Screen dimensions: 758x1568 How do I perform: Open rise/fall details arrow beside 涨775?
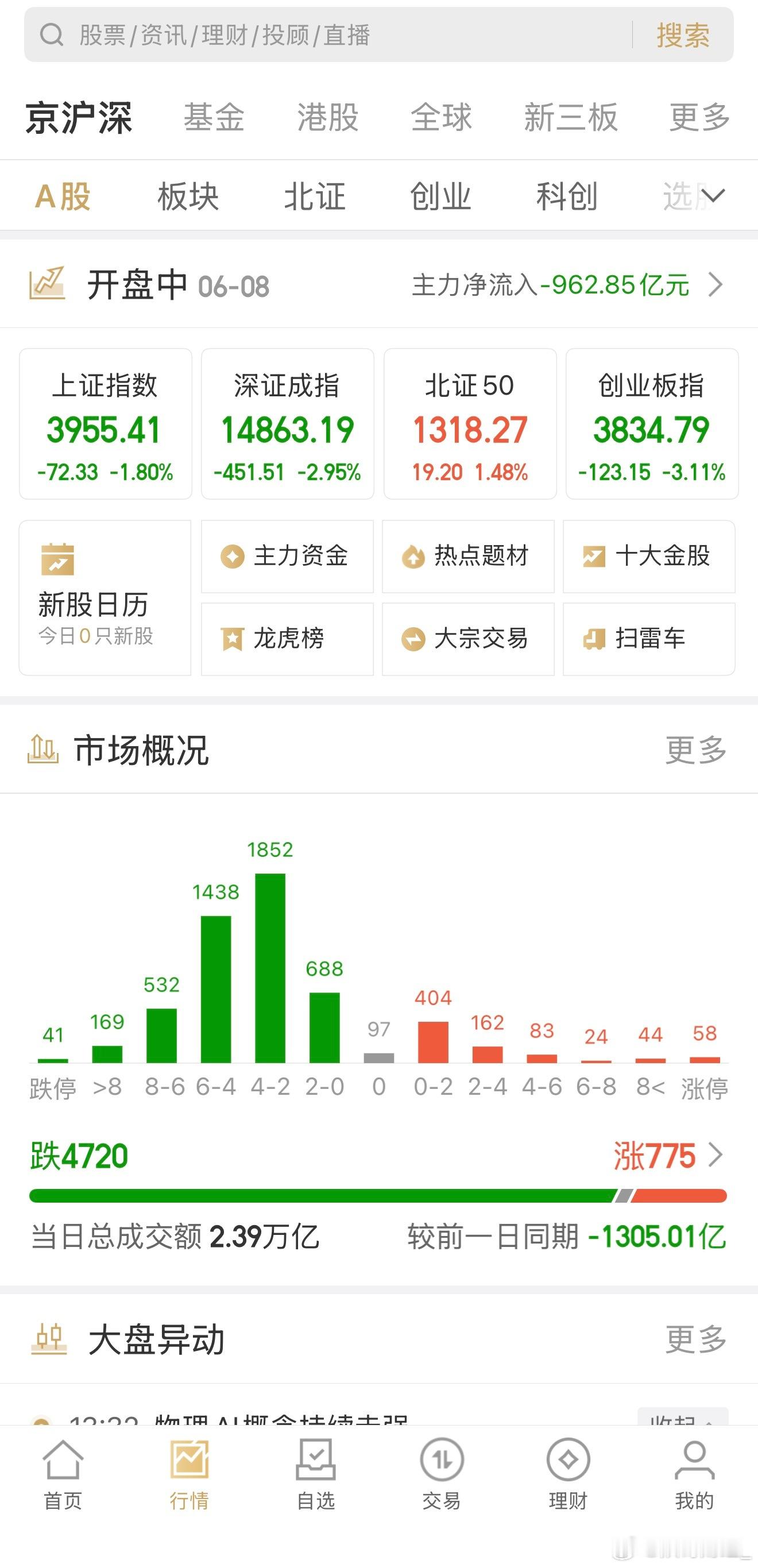716,1154
